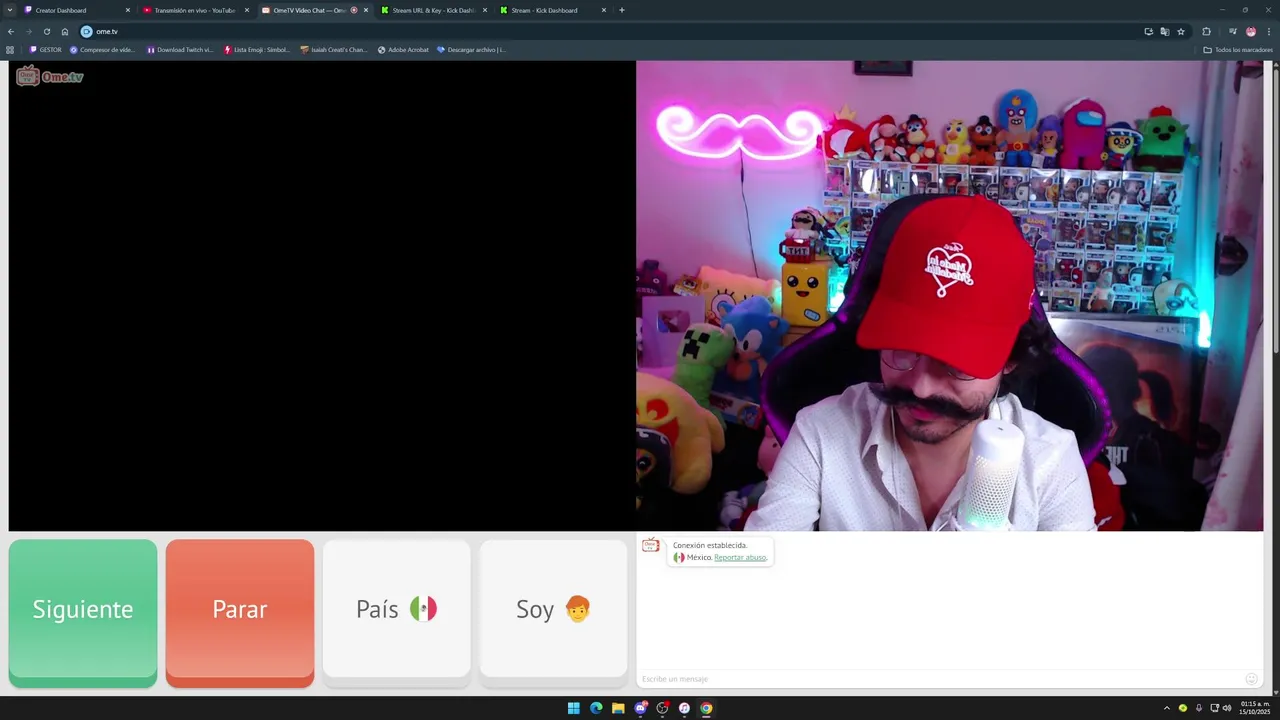Open the Windows Start menu
Screen dimensions: 1280x720
click(574, 708)
